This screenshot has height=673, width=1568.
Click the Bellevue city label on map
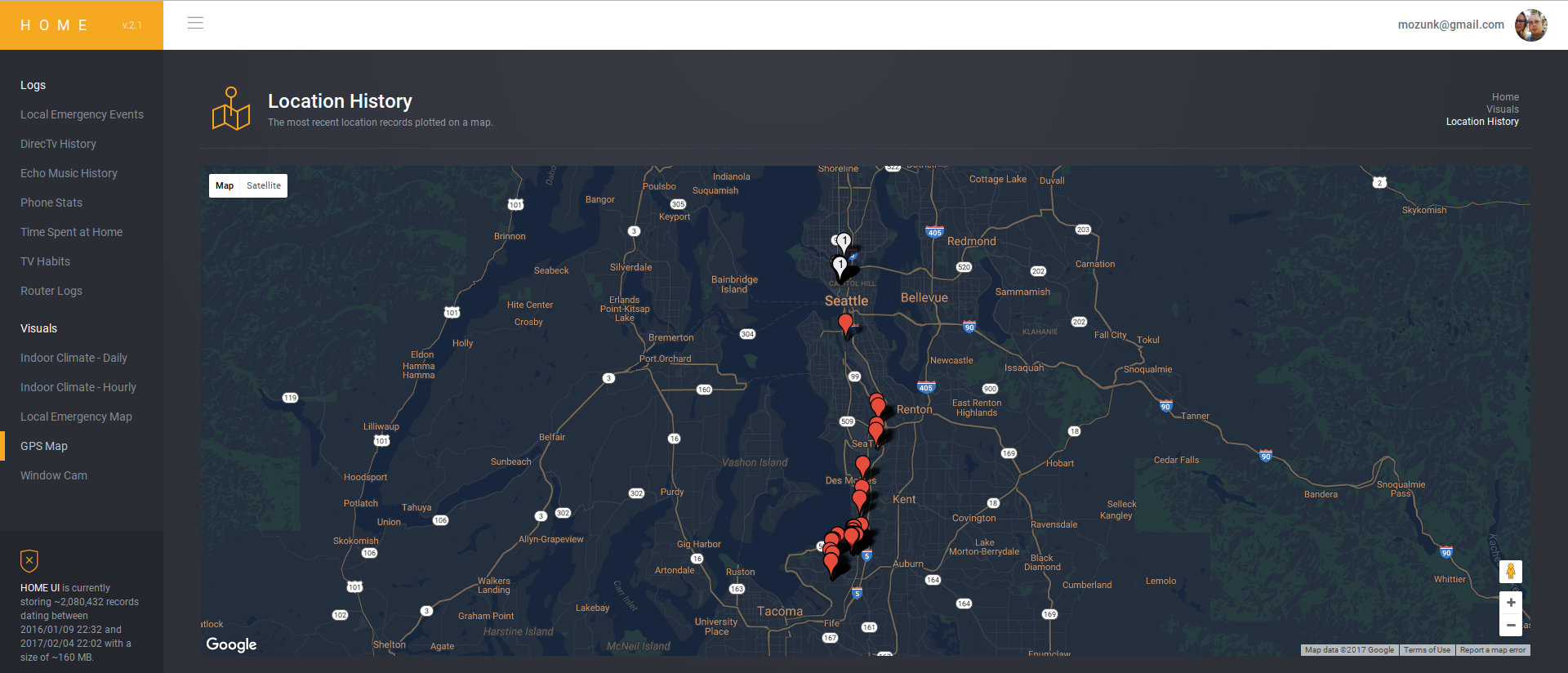click(x=924, y=298)
